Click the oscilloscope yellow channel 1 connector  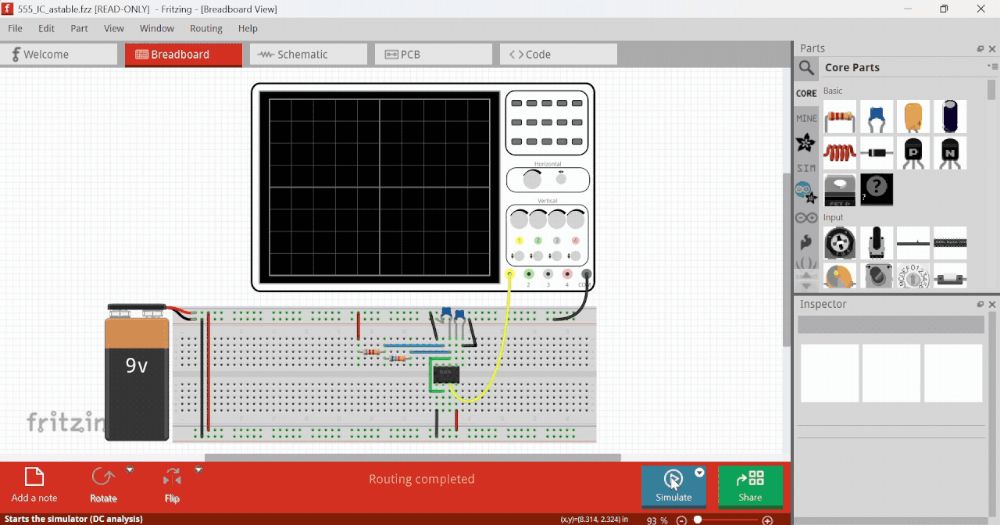(x=510, y=274)
